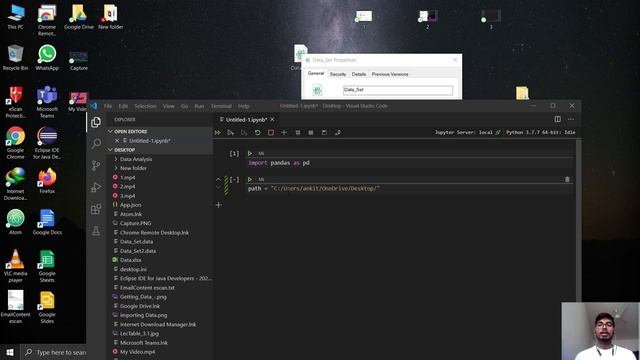Click the taskbar search box

54,352
